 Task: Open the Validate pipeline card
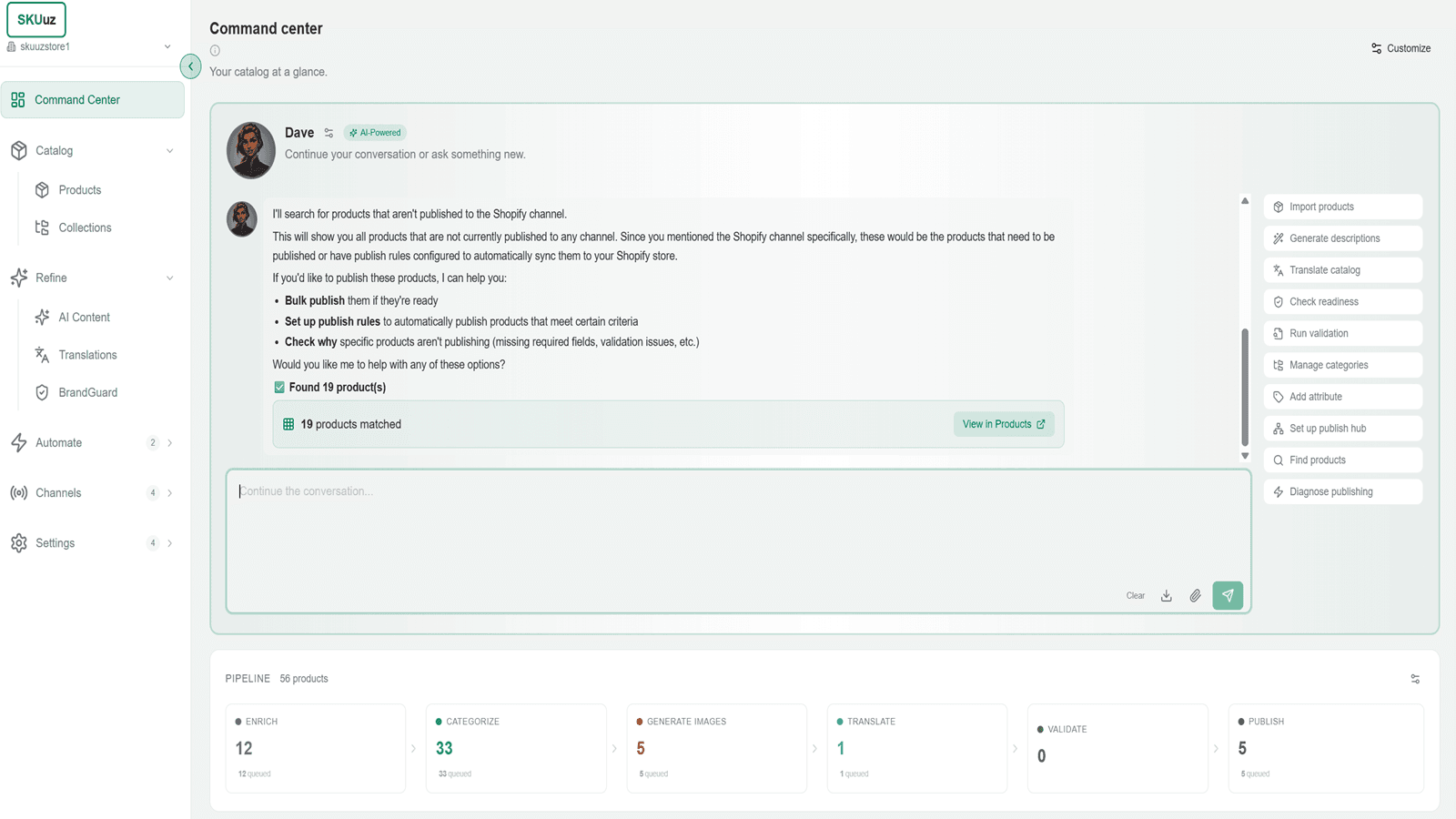[1117, 748]
